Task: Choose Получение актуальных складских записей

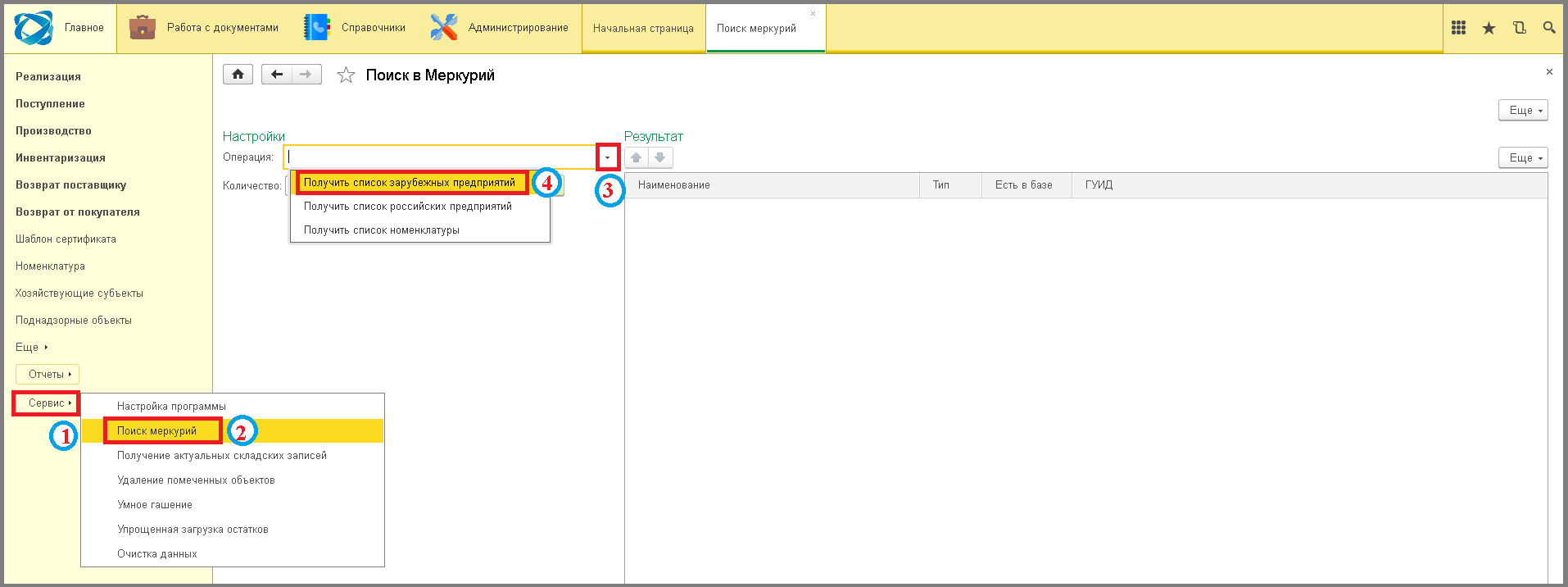Action: tap(233, 456)
